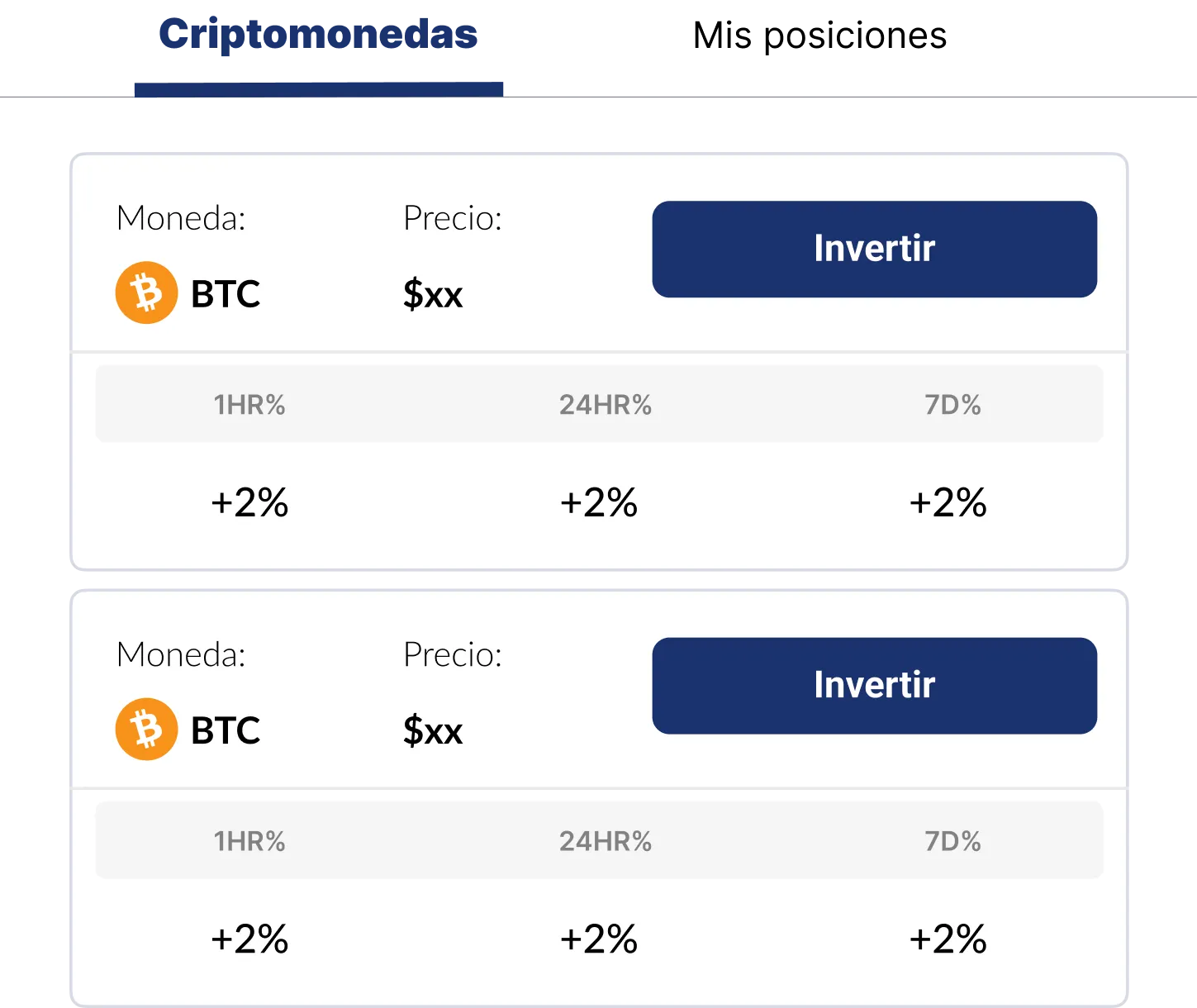
Task: Click the Moneda label in the first card
Action: [x=181, y=218]
